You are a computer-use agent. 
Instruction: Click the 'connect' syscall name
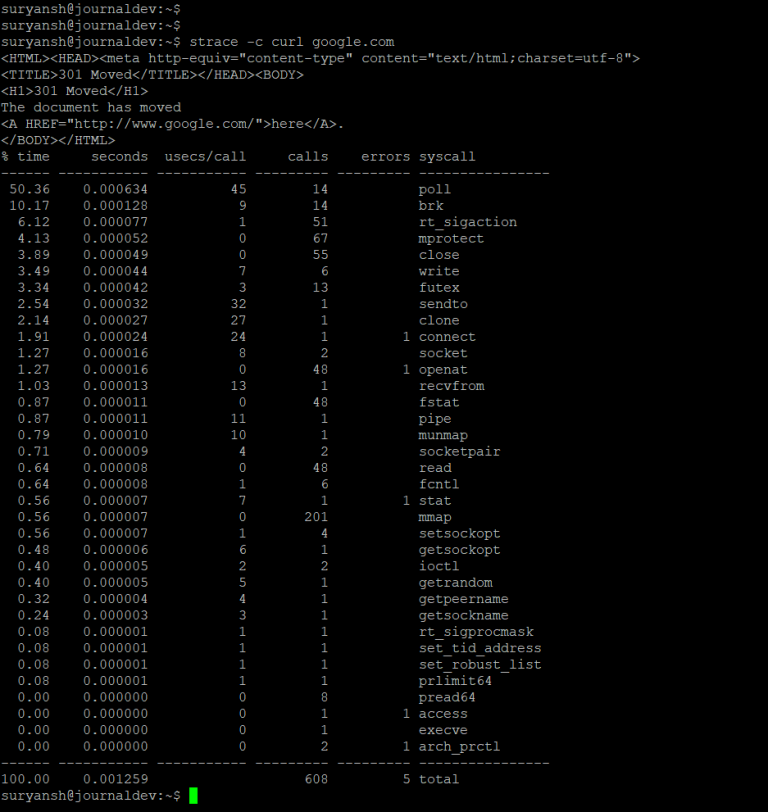pos(447,337)
